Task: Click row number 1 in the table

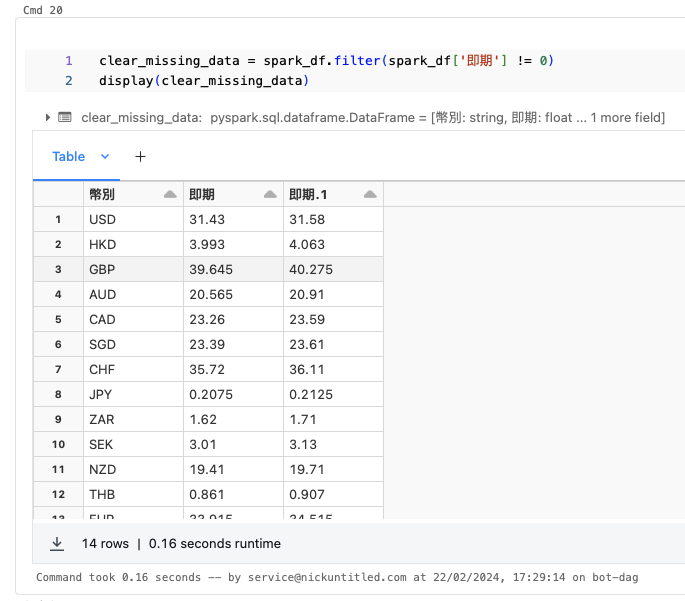Action: [58, 219]
